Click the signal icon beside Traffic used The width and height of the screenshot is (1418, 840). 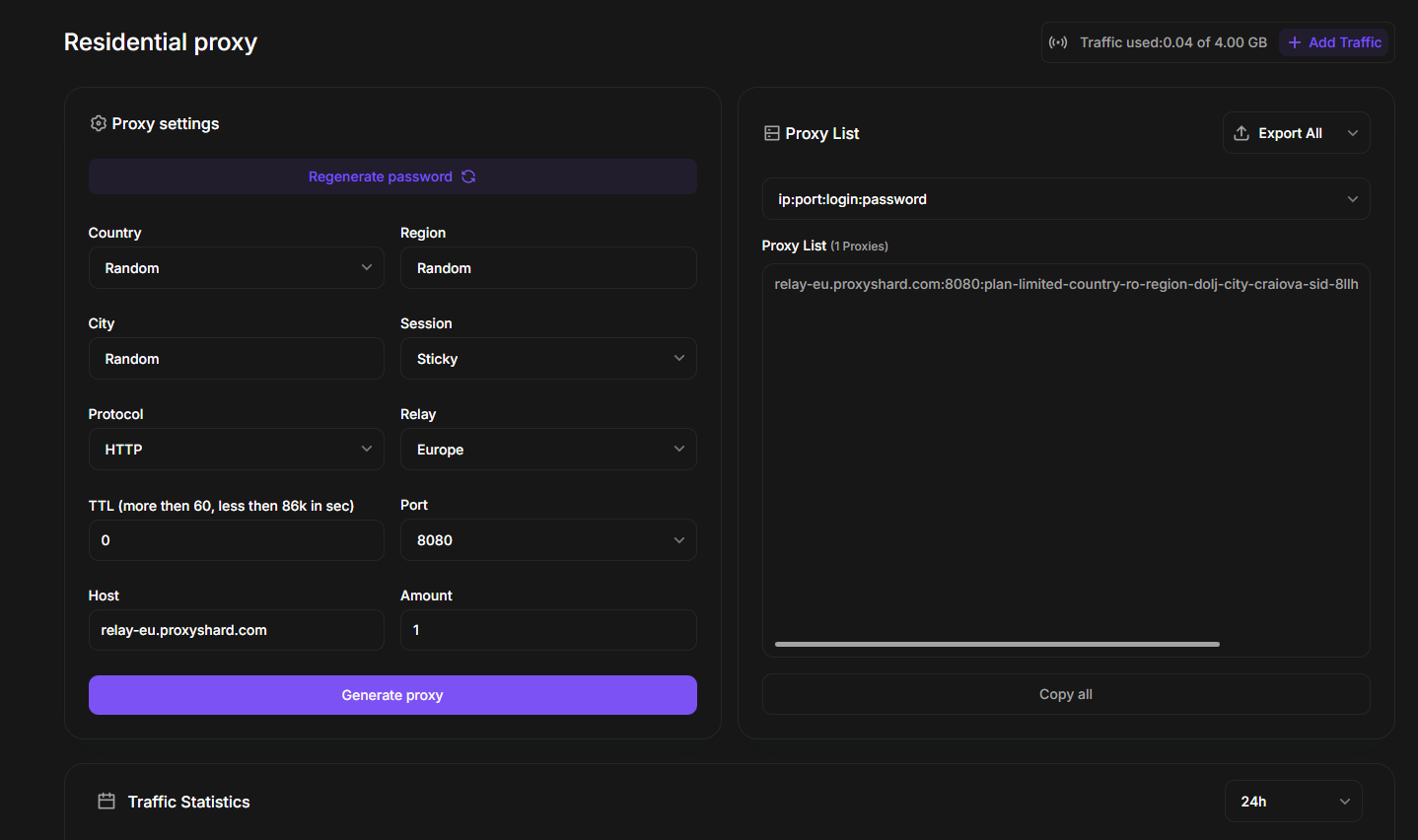(x=1058, y=42)
